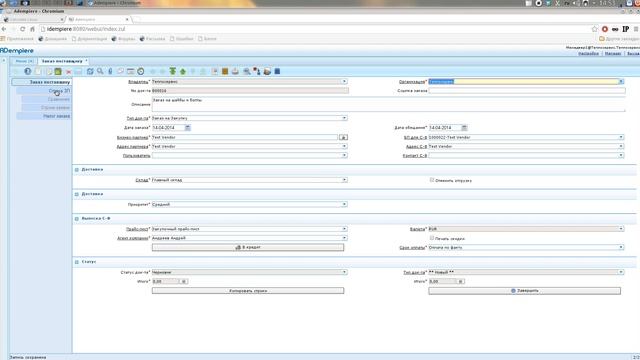Click the Attachment paperclip icon
640x360 pixels.
coord(110,71)
